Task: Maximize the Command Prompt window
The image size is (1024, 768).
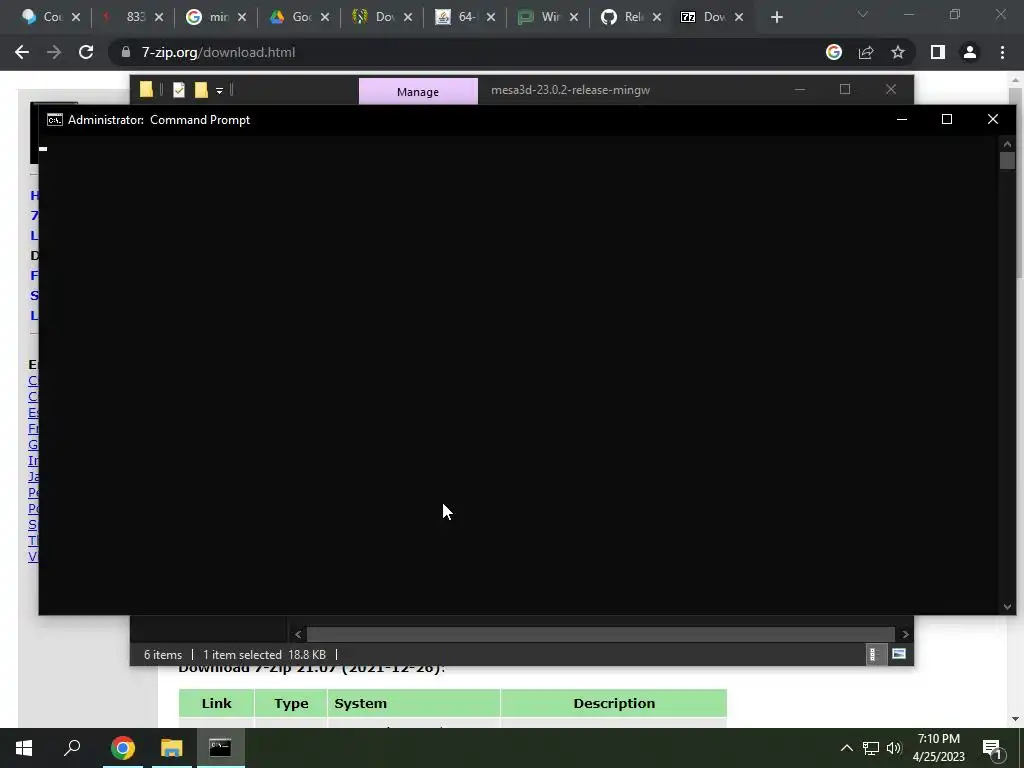Action: click(x=946, y=119)
